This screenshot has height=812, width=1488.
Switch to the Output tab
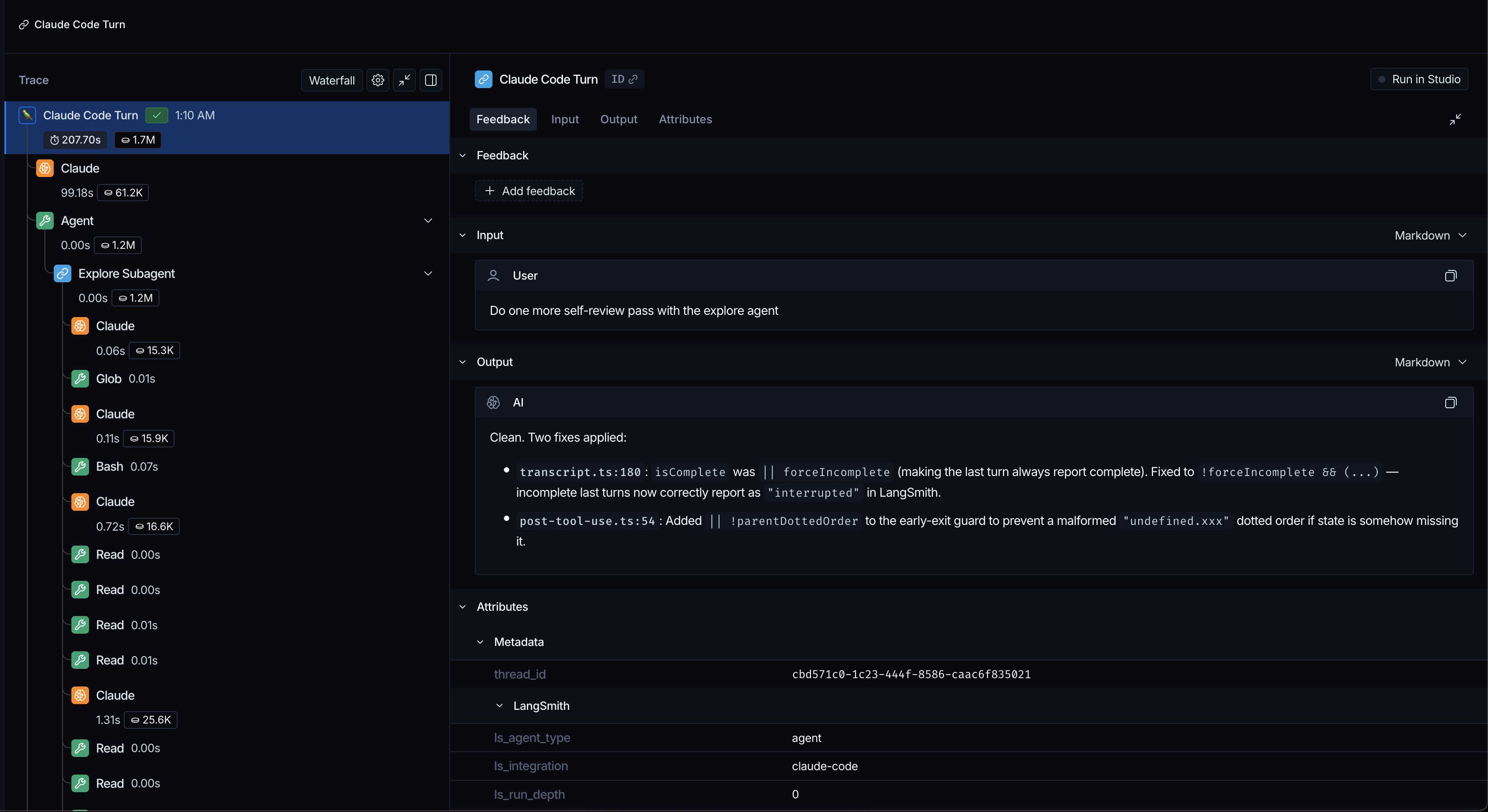point(618,119)
